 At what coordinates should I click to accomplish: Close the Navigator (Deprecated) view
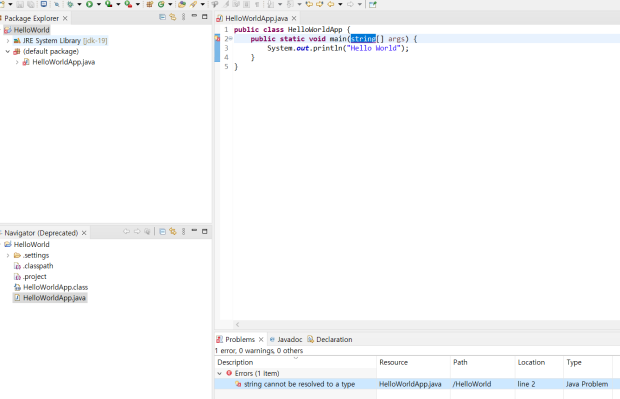pos(84,233)
